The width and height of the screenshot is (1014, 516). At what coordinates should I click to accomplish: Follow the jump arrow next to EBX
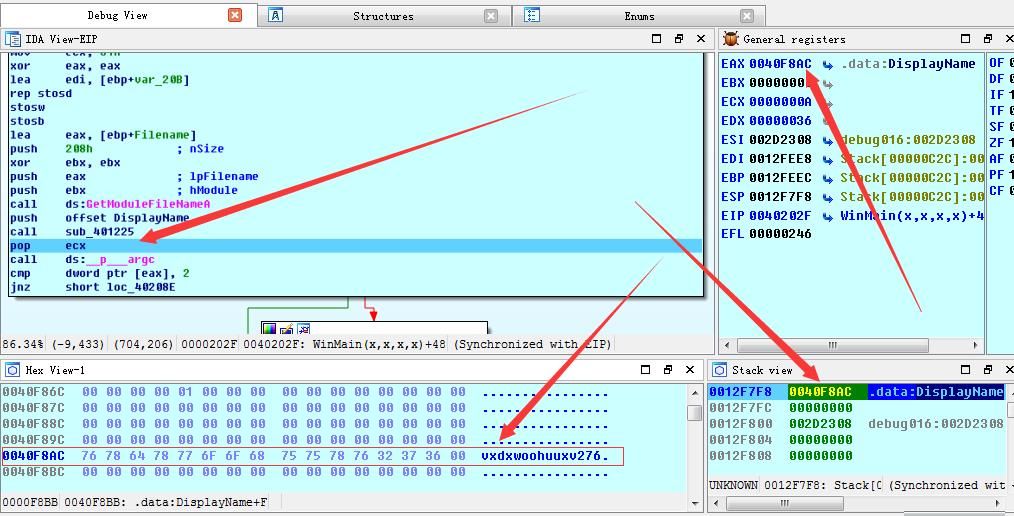[x=828, y=83]
